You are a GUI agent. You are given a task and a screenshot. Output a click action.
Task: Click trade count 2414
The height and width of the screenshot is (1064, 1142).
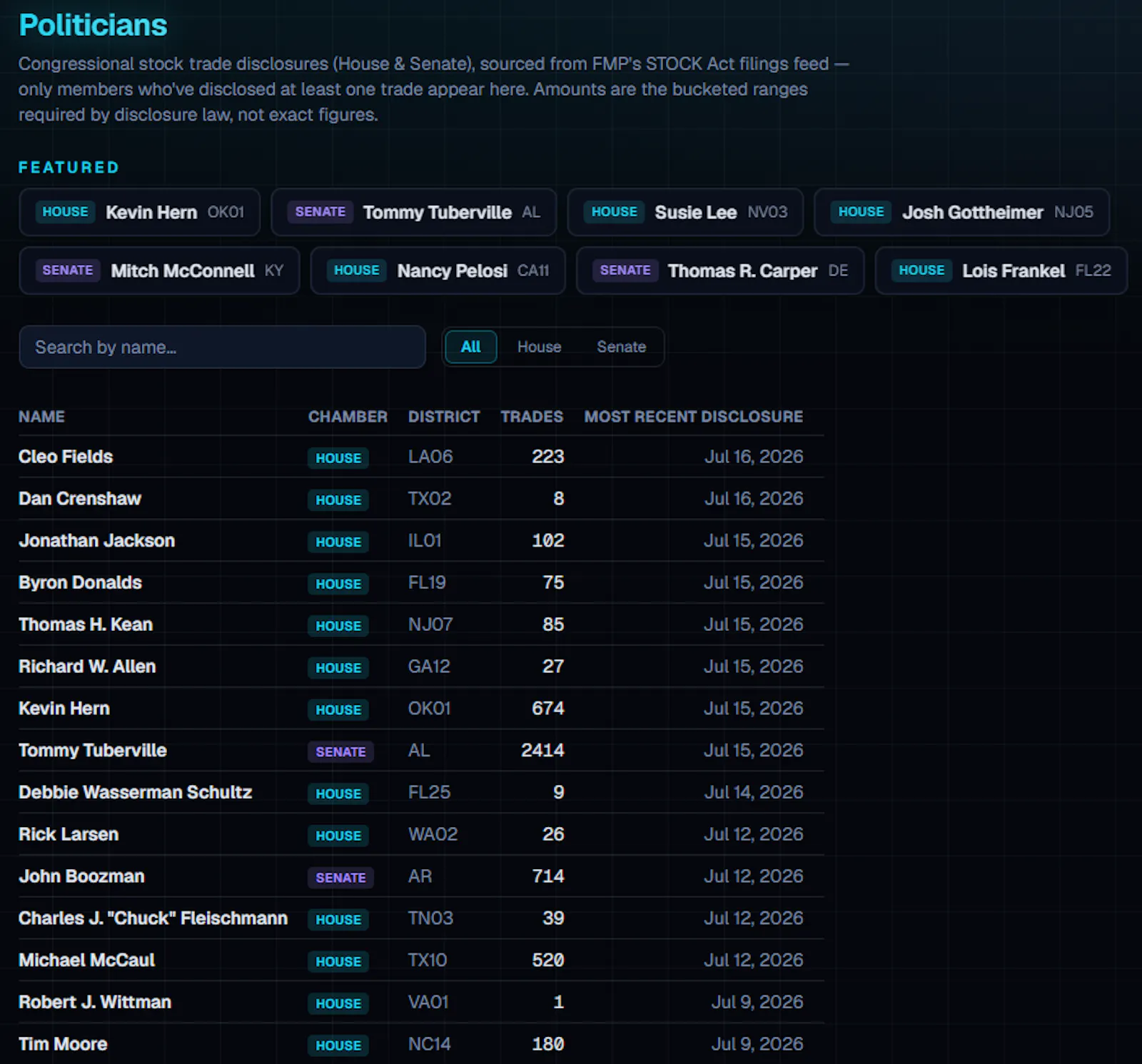coord(542,751)
